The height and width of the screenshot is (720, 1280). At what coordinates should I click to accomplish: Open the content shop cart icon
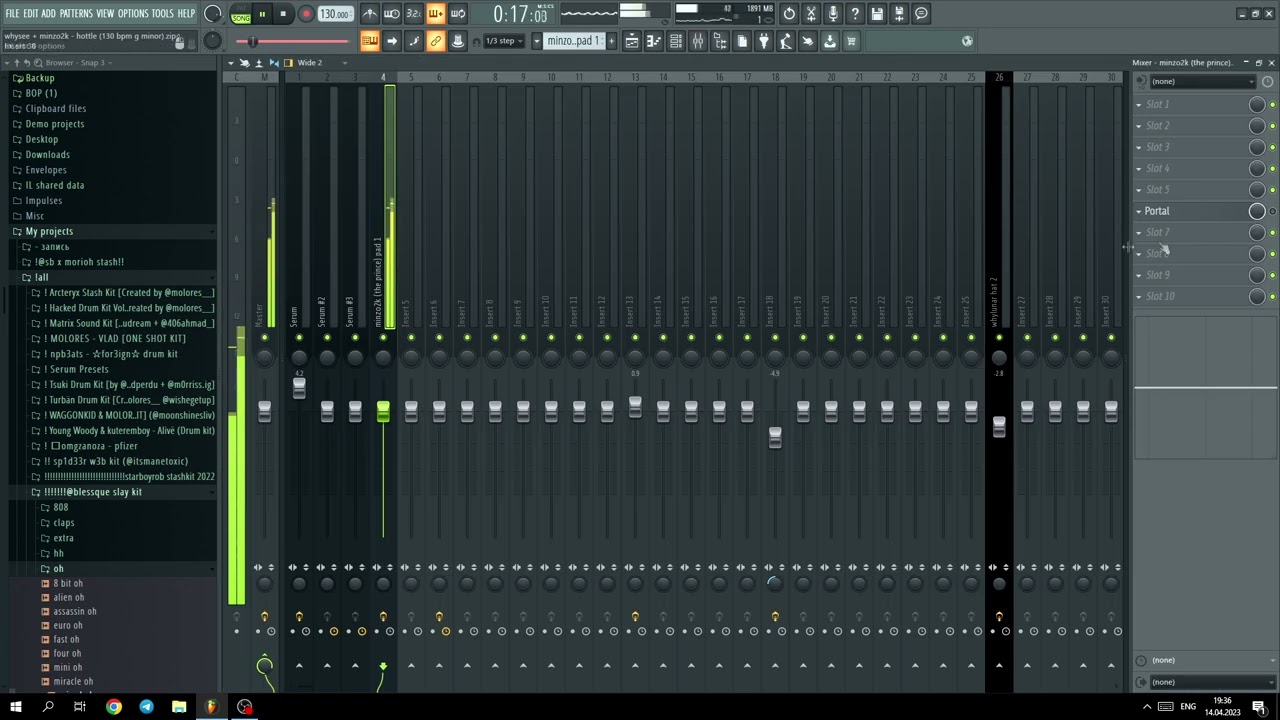click(852, 41)
